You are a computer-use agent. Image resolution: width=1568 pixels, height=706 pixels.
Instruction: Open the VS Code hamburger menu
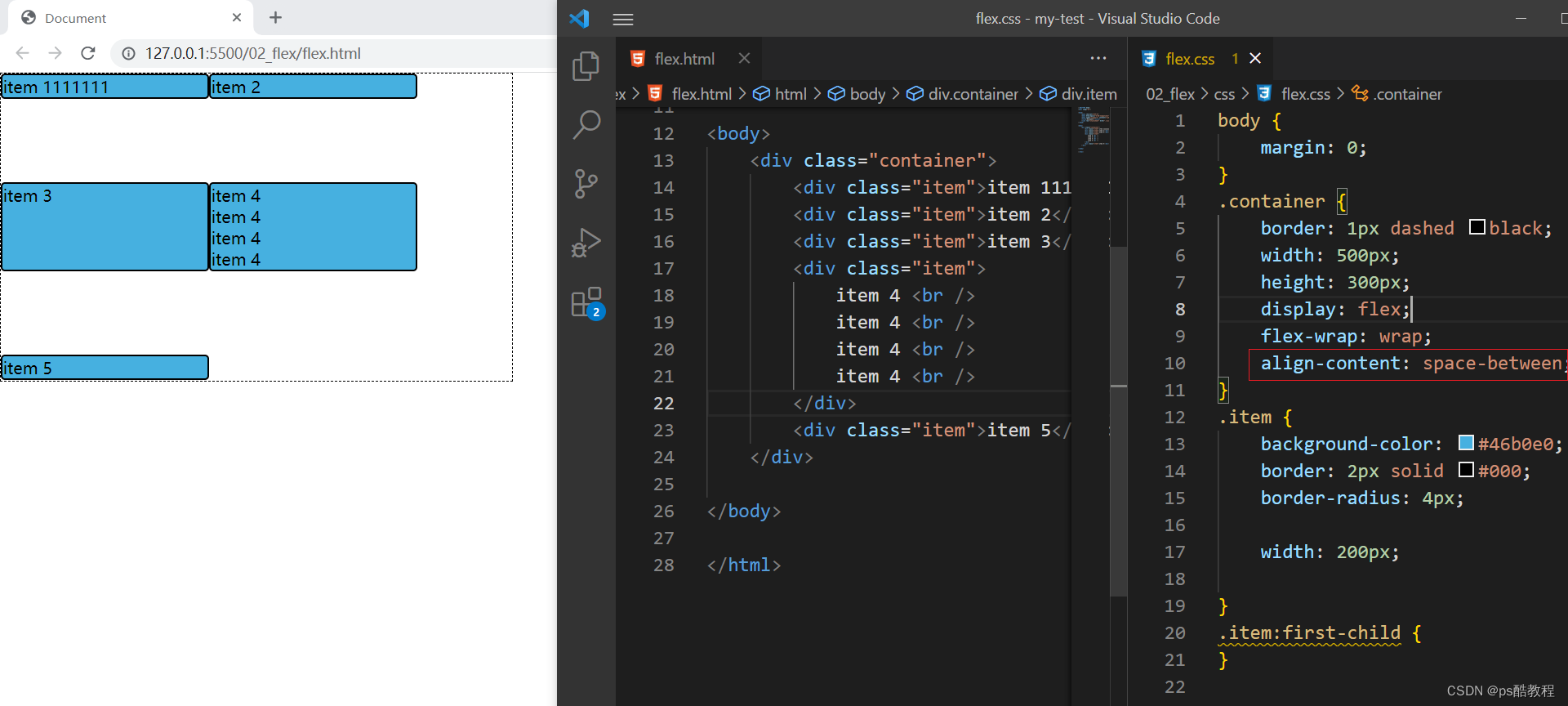click(623, 19)
